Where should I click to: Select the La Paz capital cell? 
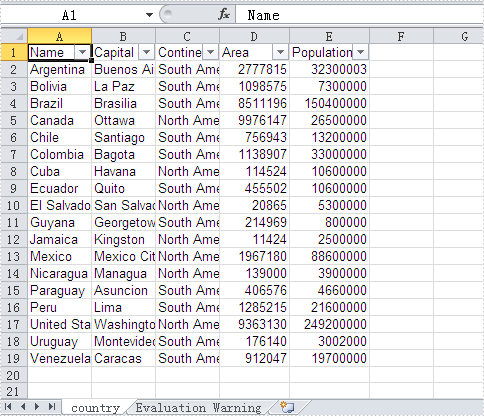coord(123,86)
